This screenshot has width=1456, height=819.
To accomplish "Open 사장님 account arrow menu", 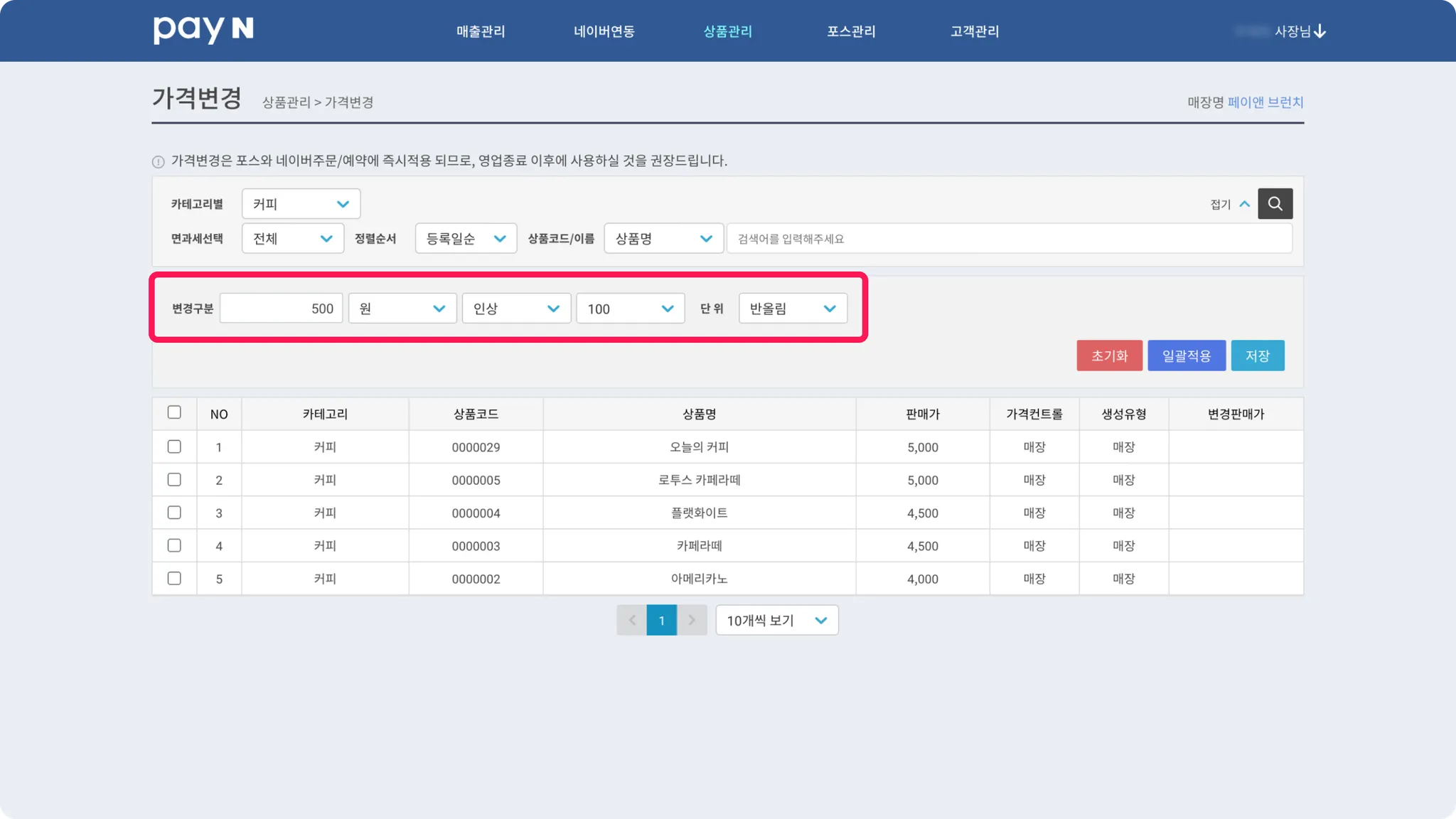I will (1319, 31).
